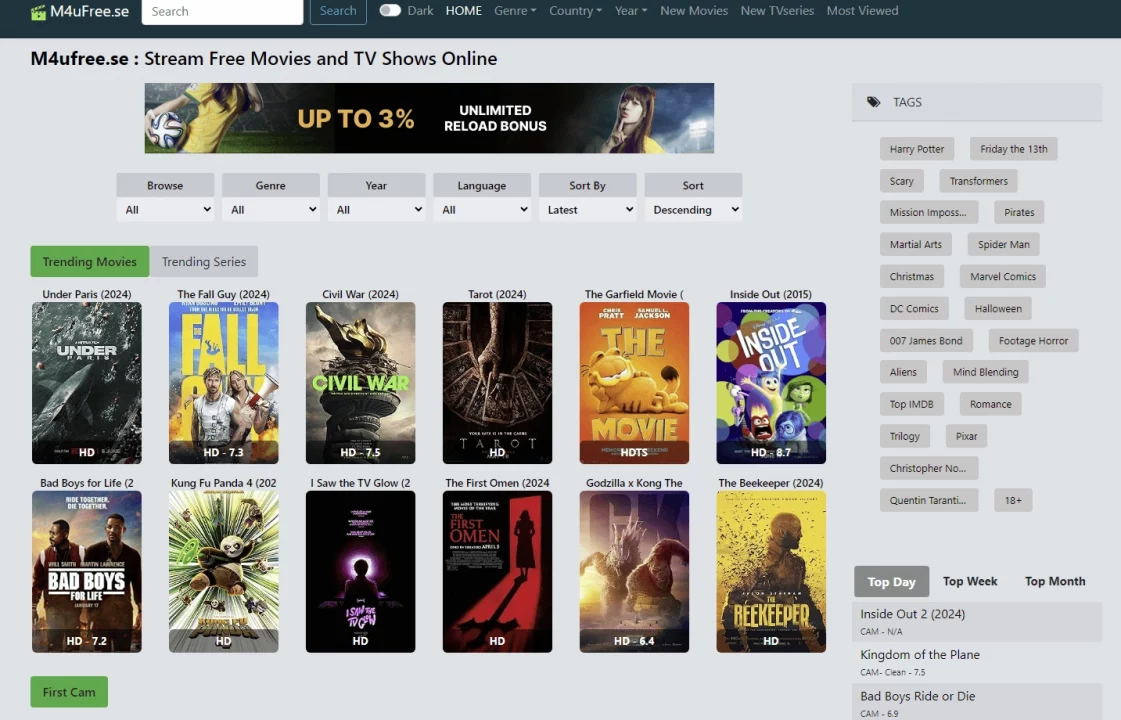Click into the Search input field

222,12
